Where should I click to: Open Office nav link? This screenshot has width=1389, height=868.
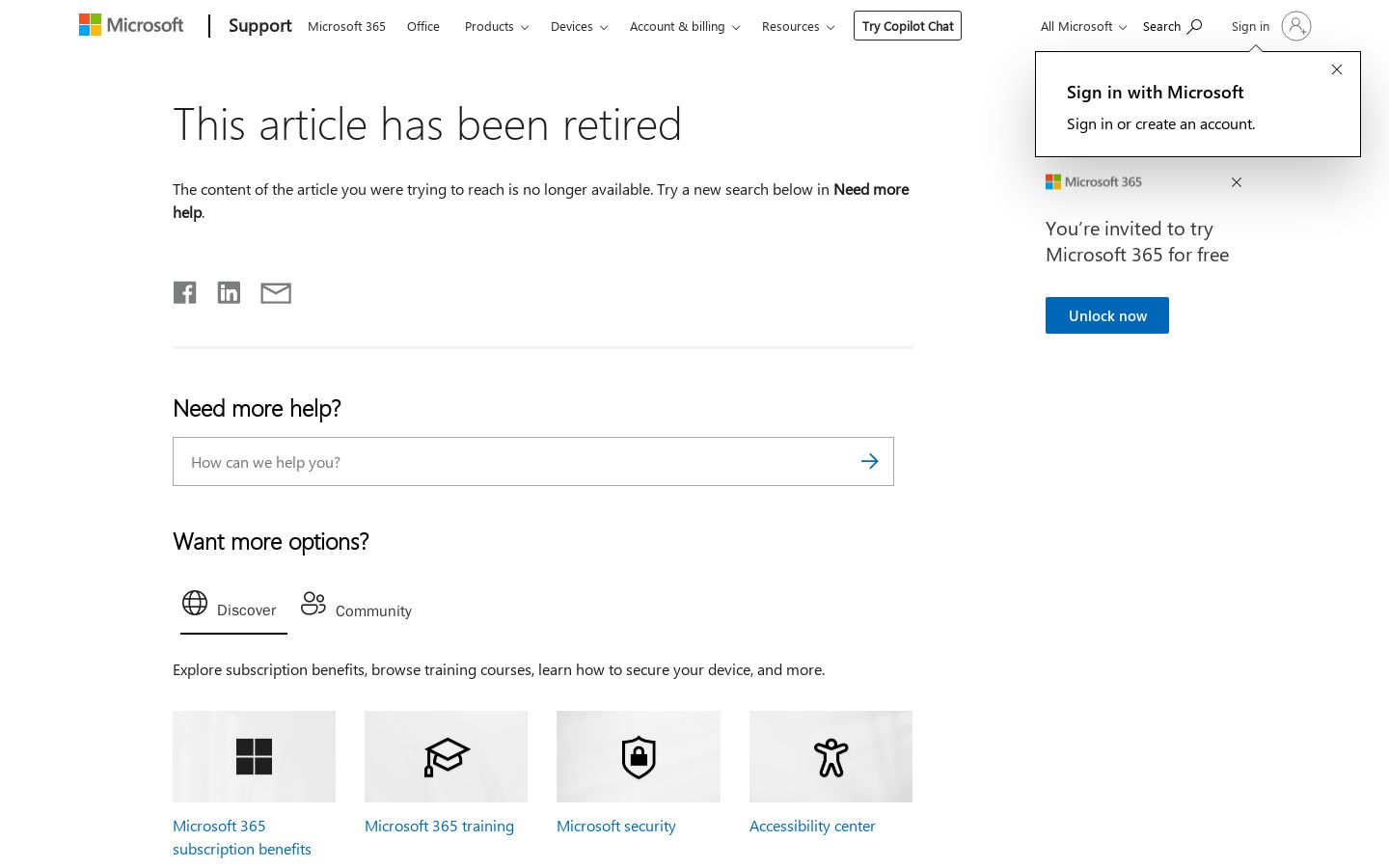(x=423, y=26)
